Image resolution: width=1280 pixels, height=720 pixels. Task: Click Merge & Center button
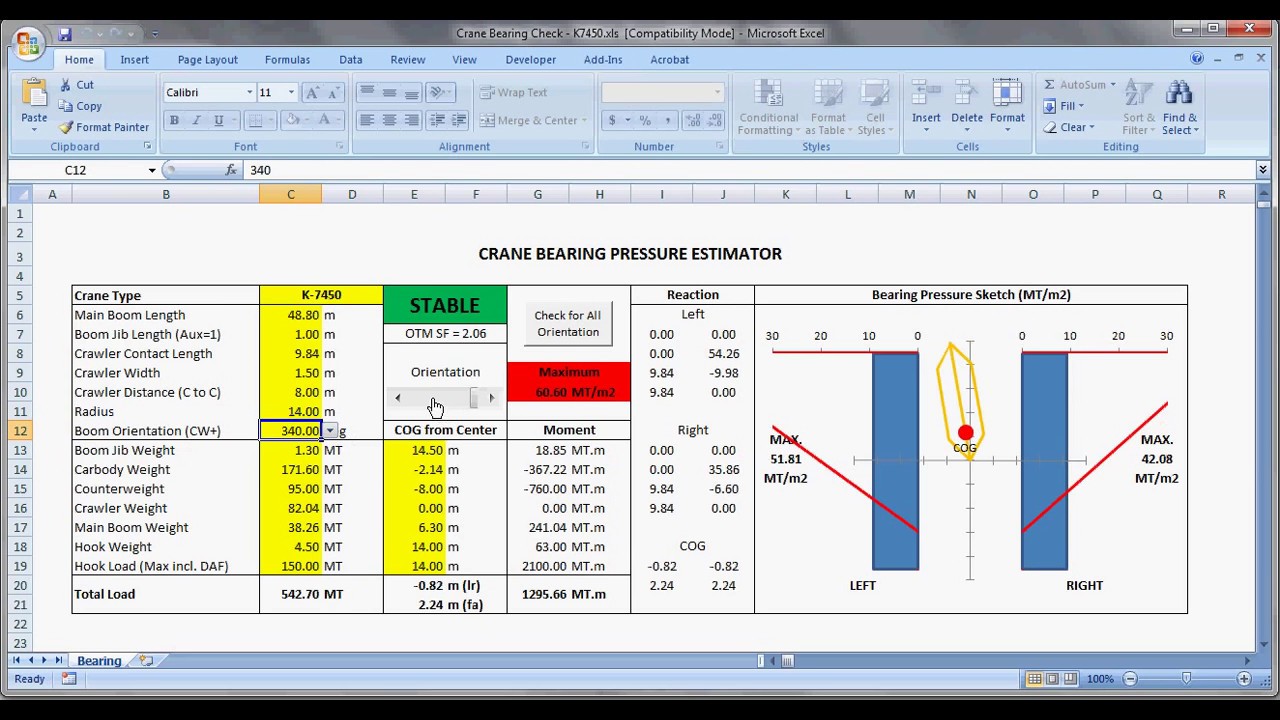534,120
